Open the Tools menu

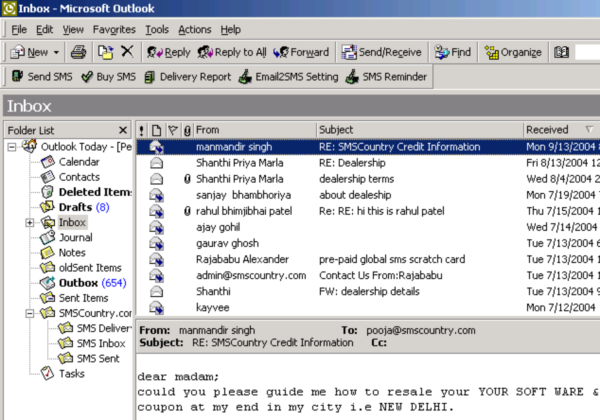point(157,30)
